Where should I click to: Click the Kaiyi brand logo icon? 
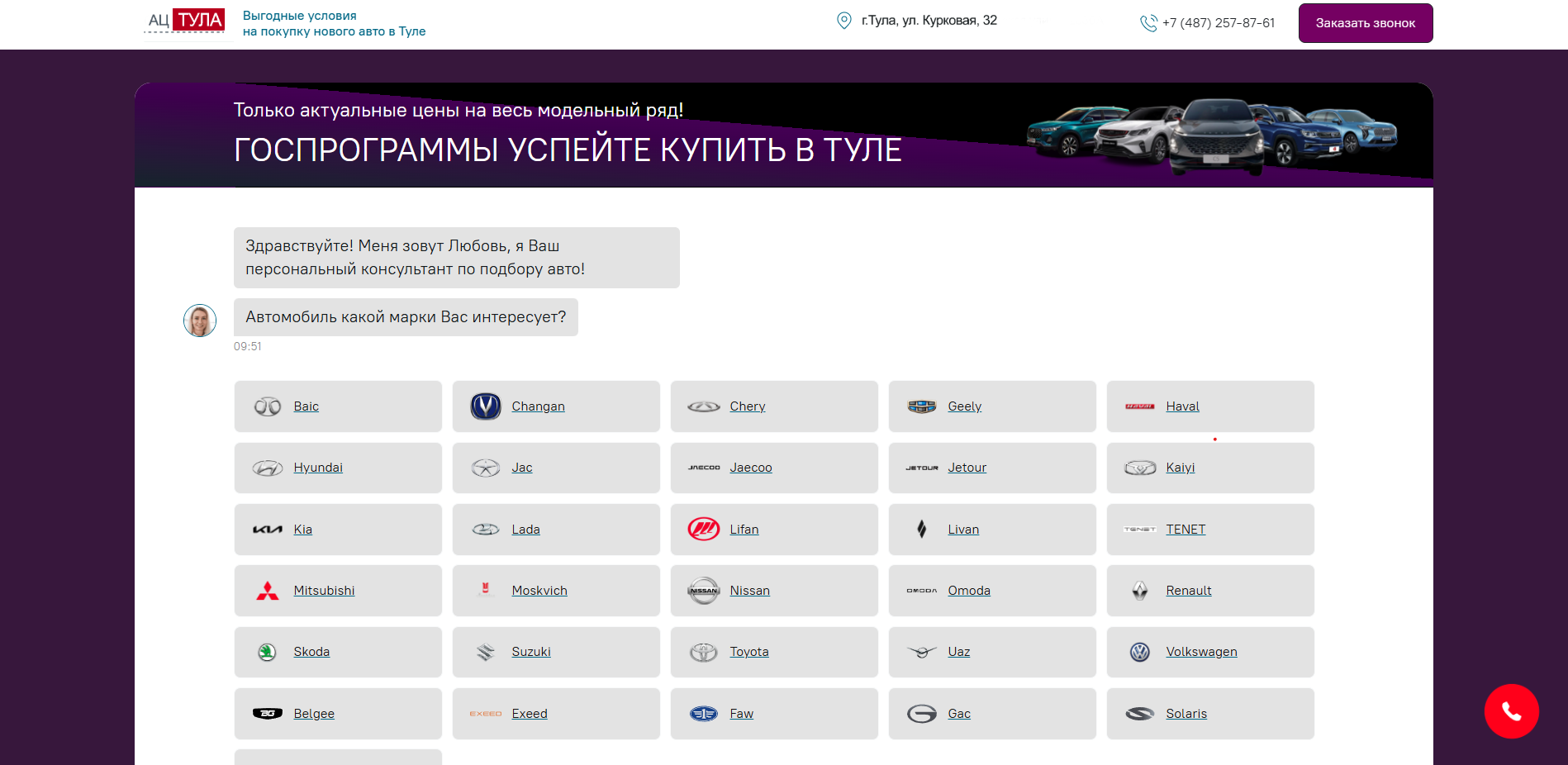[x=1140, y=468]
